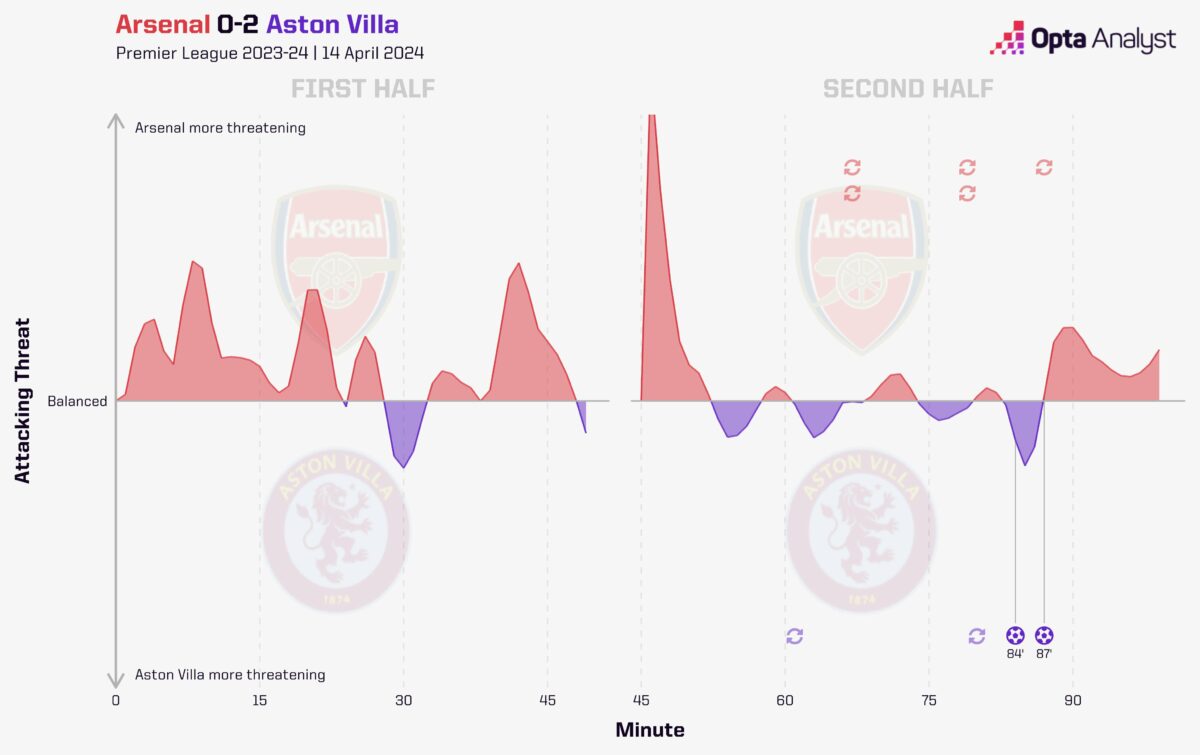Select the FIRST HALF heading
The height and width of the screenshot is (755, 1200).
pos(363,89)
